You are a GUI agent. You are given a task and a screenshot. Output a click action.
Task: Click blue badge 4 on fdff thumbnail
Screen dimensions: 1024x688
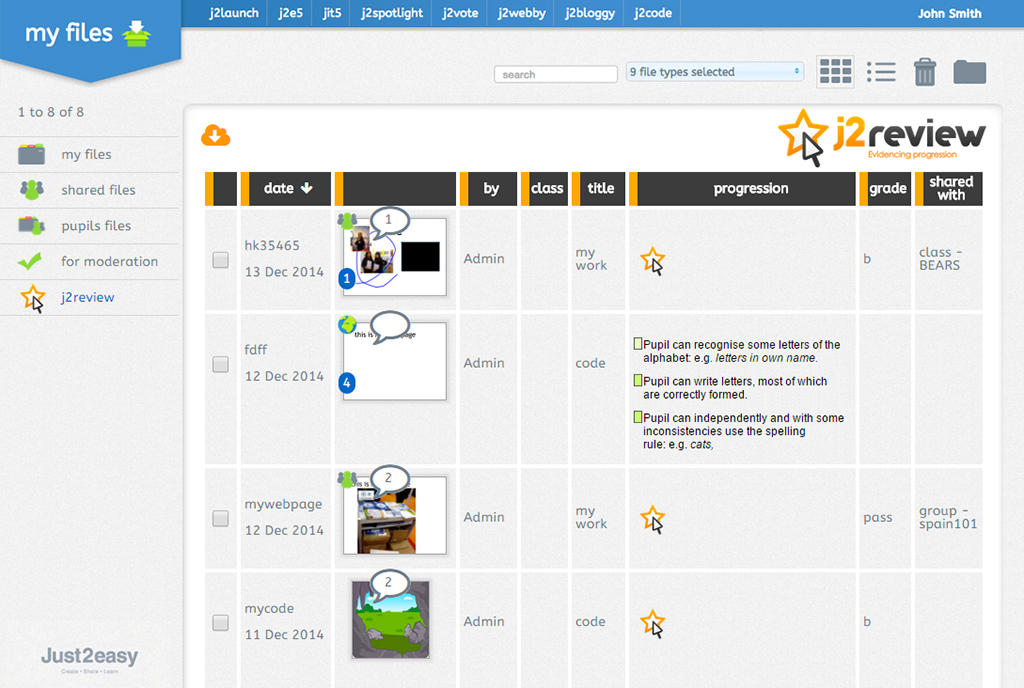tap(347, 382)
